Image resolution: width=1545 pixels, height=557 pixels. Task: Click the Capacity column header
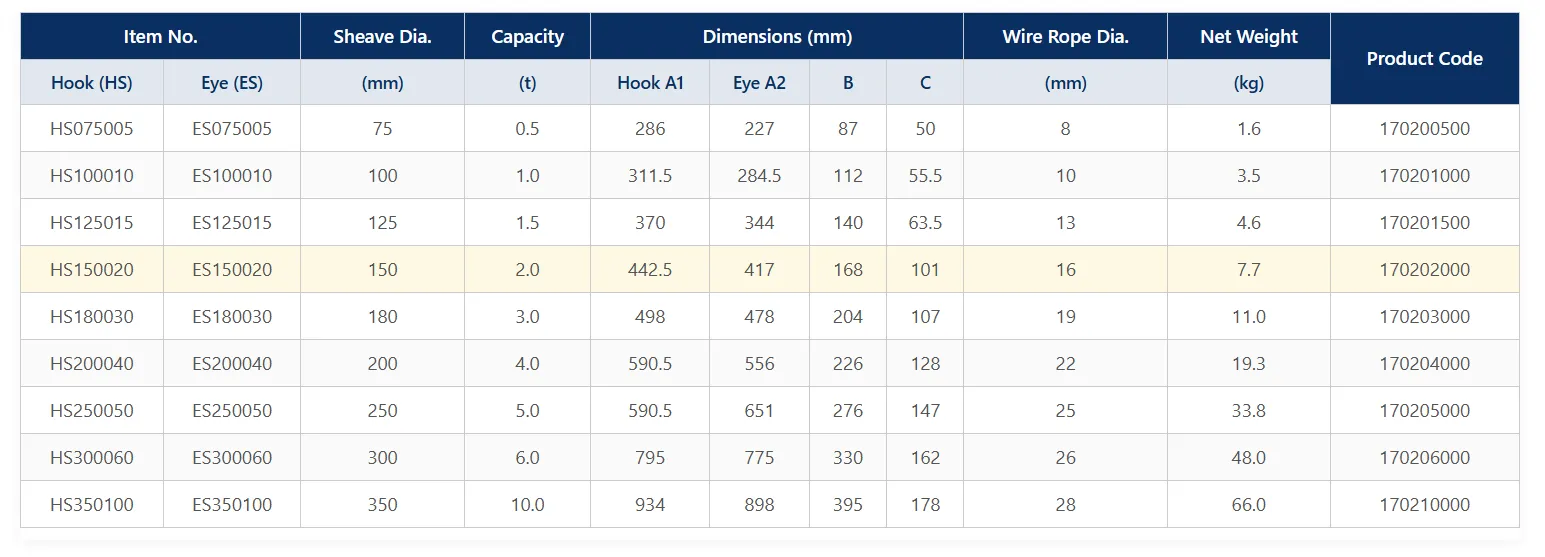click(527, 37)
